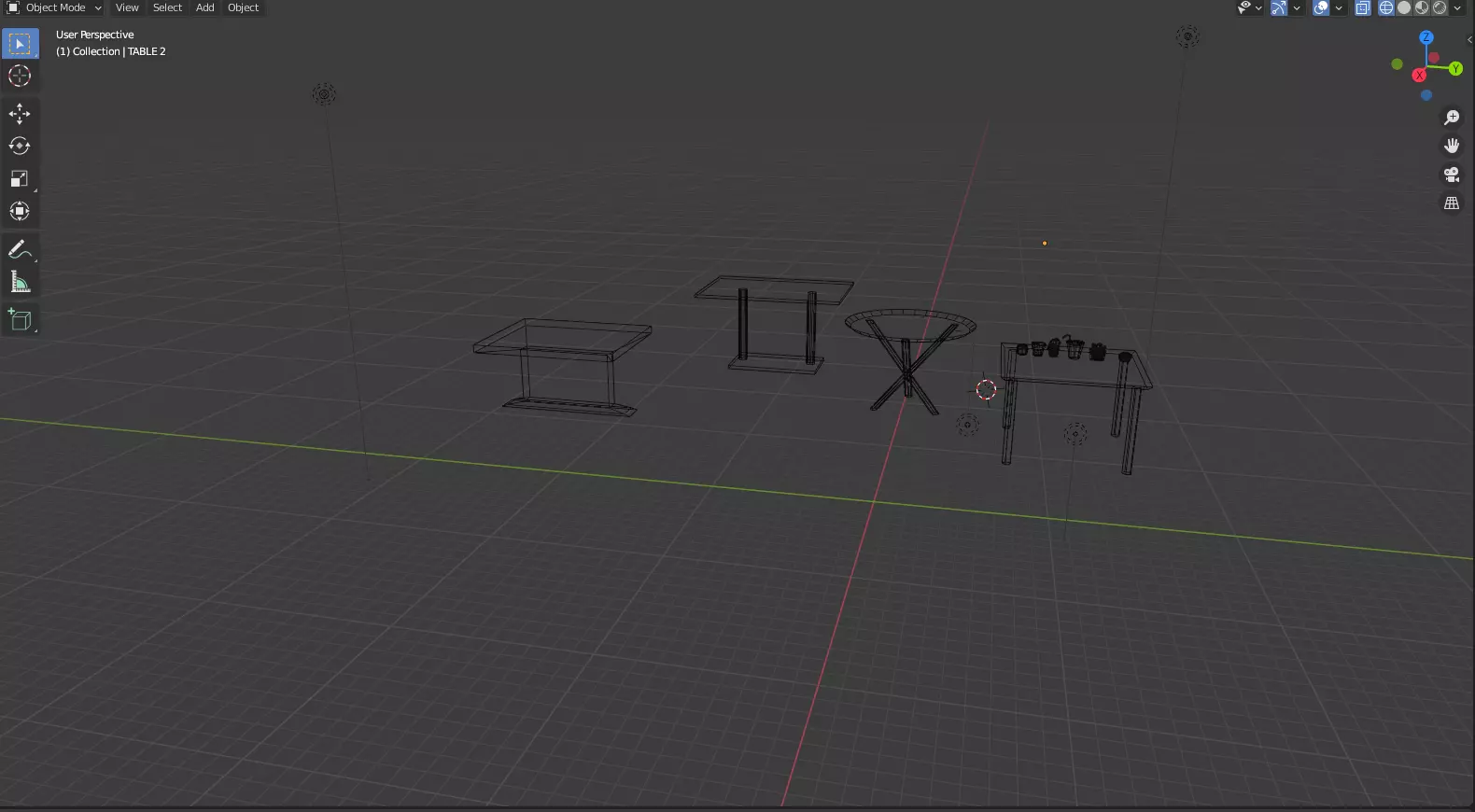
Task: Select the small orange origin point
Action: 1045,244
